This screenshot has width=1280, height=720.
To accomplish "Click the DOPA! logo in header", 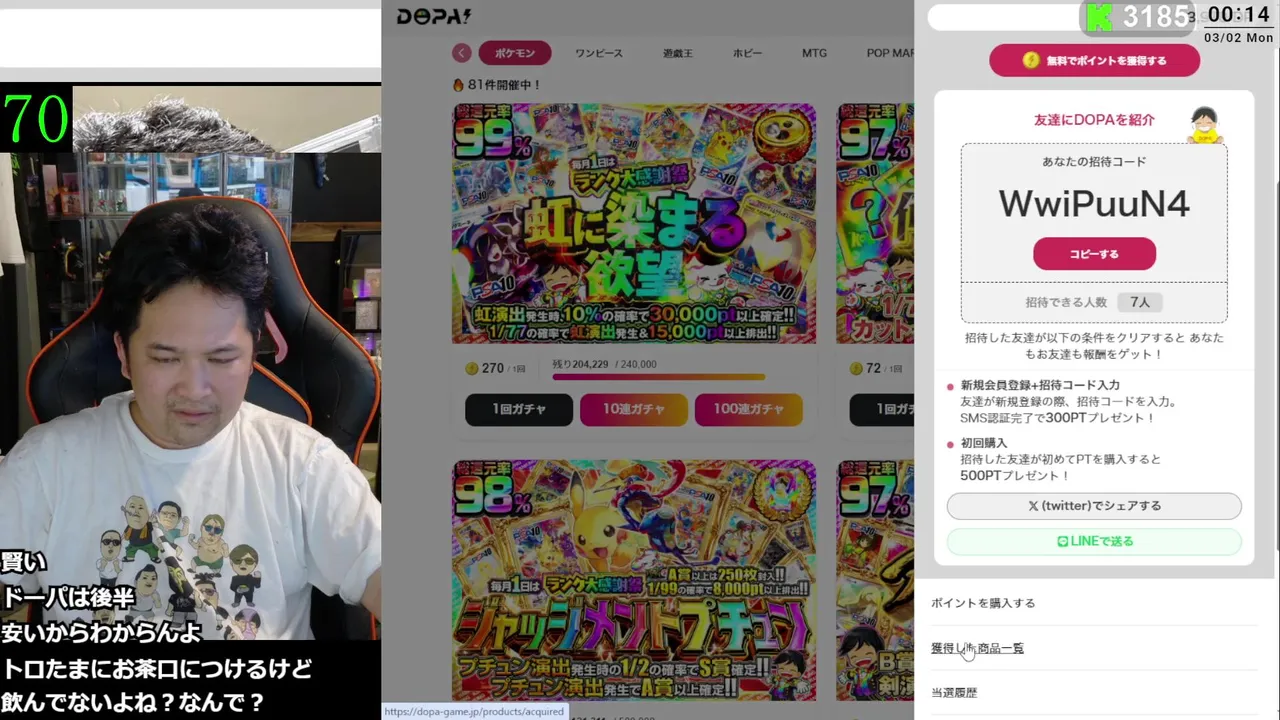I will pyautogui.click(x=434, y=16).
